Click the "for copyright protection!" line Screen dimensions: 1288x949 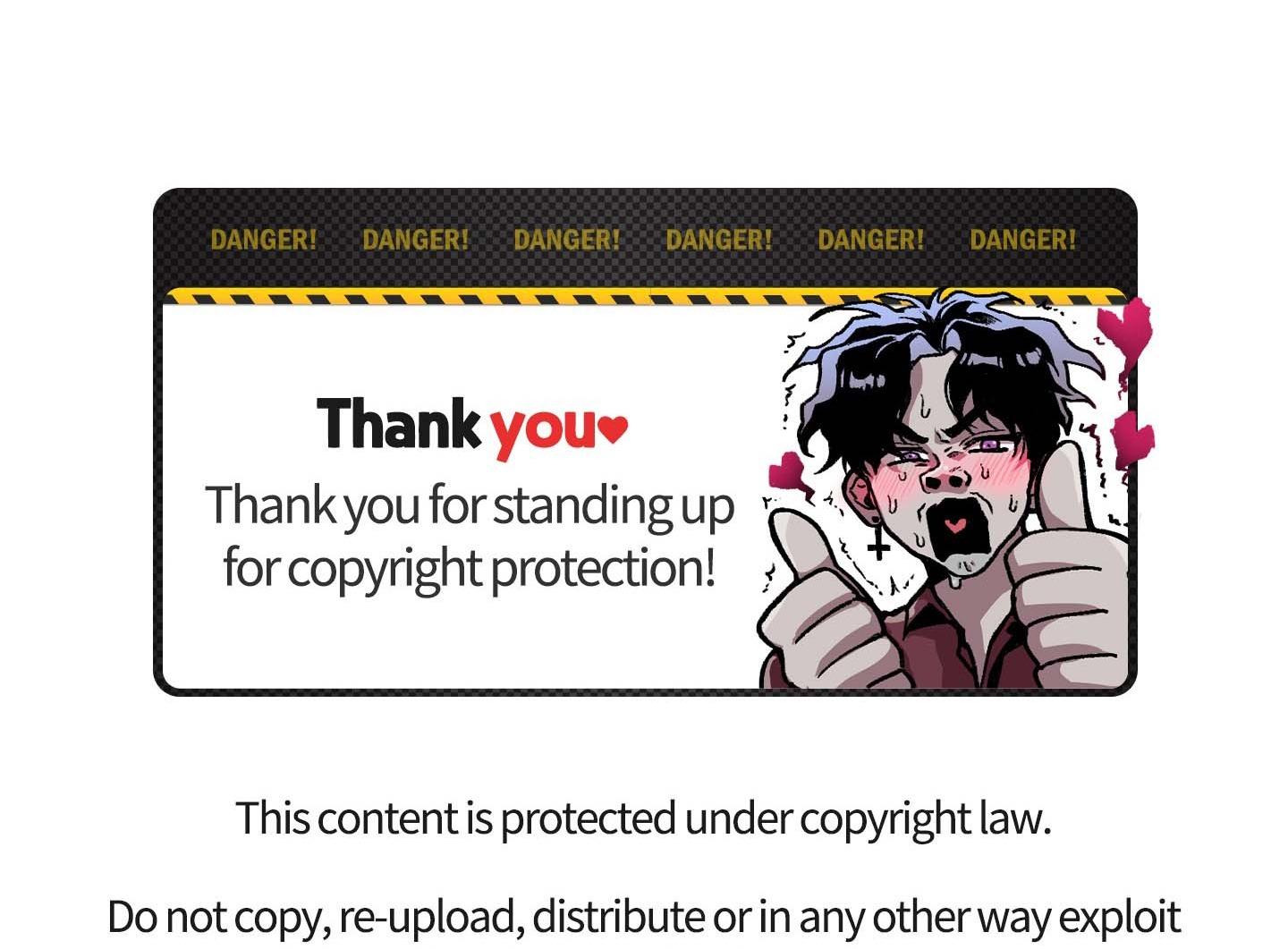pyautogui.click(x=470, y=567)
